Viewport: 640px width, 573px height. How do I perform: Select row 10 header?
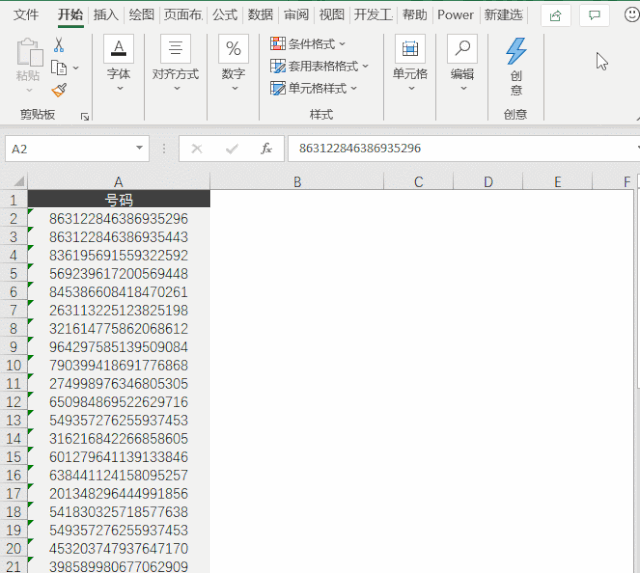tap(13, 365)
